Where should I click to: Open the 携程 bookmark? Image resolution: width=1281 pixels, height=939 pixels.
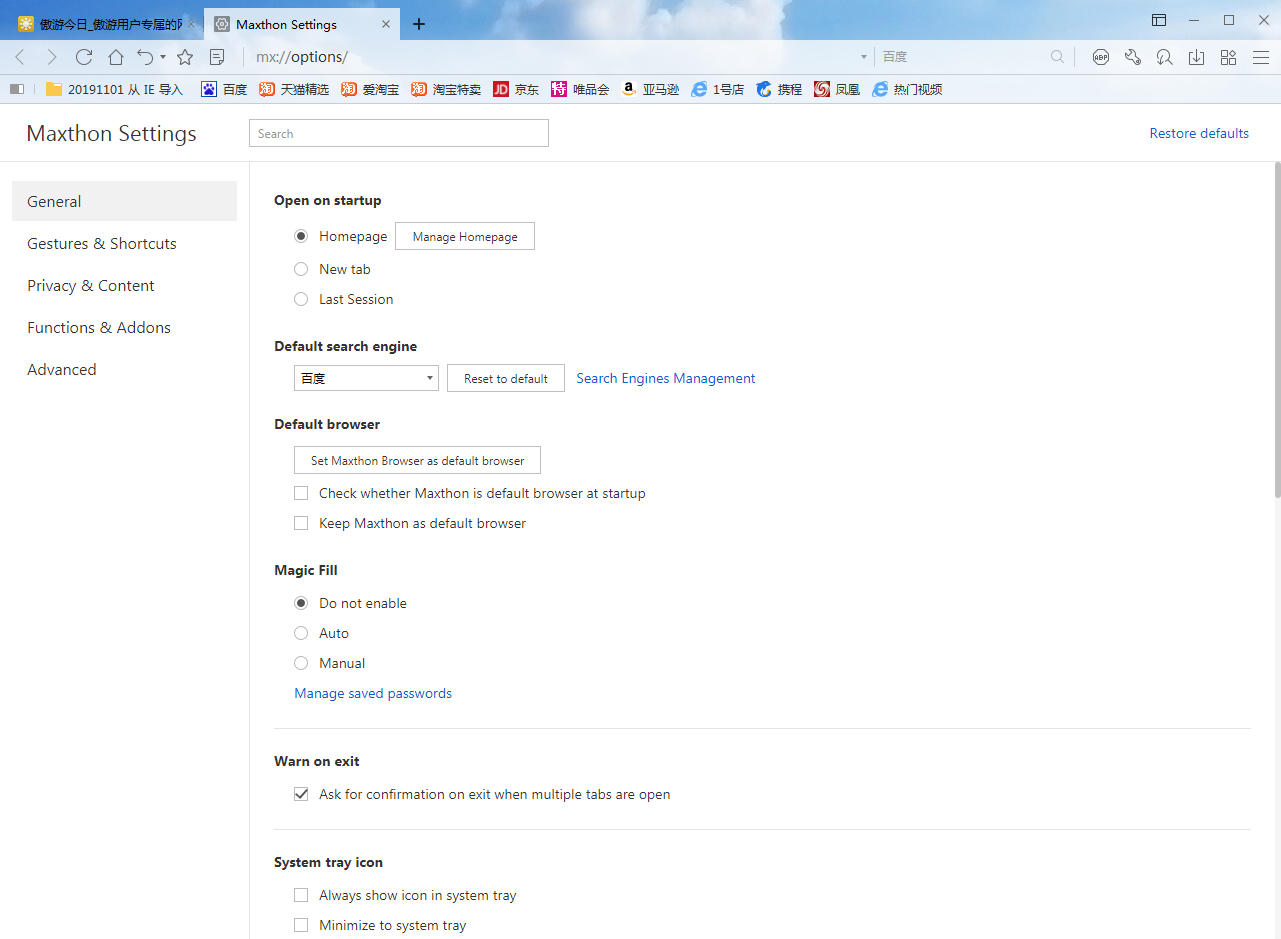click(779, 89)
